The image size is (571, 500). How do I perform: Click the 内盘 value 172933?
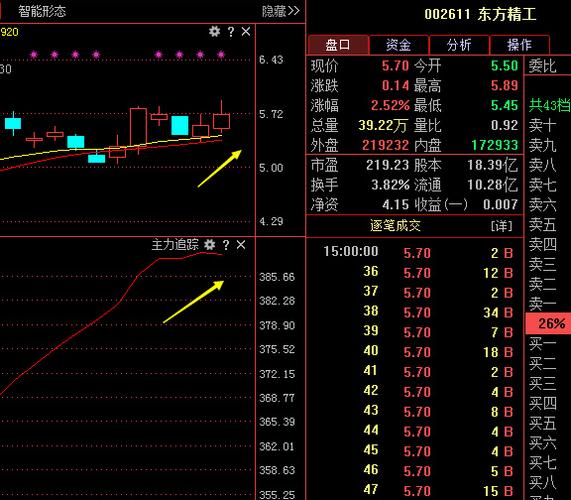[x=495, y=145]
